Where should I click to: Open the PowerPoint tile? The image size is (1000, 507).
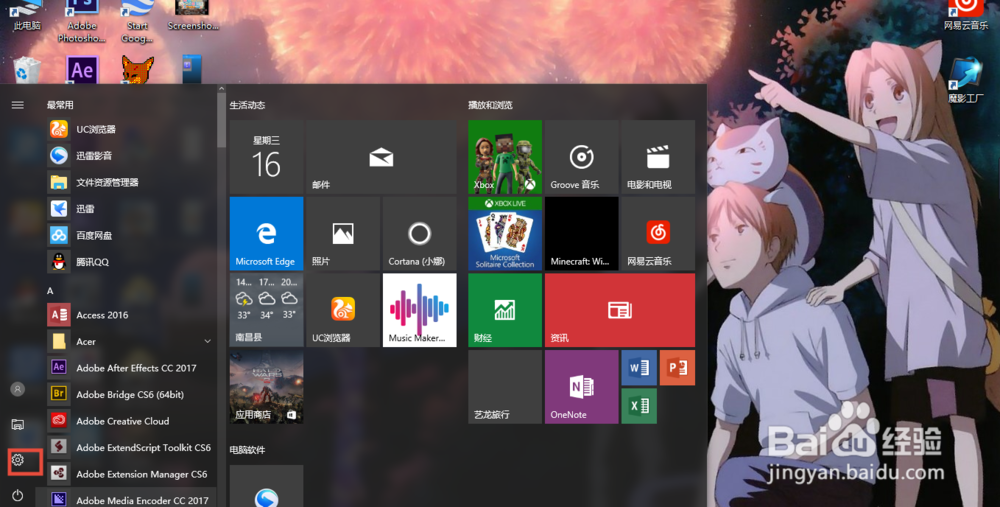[x=677, y=367]
